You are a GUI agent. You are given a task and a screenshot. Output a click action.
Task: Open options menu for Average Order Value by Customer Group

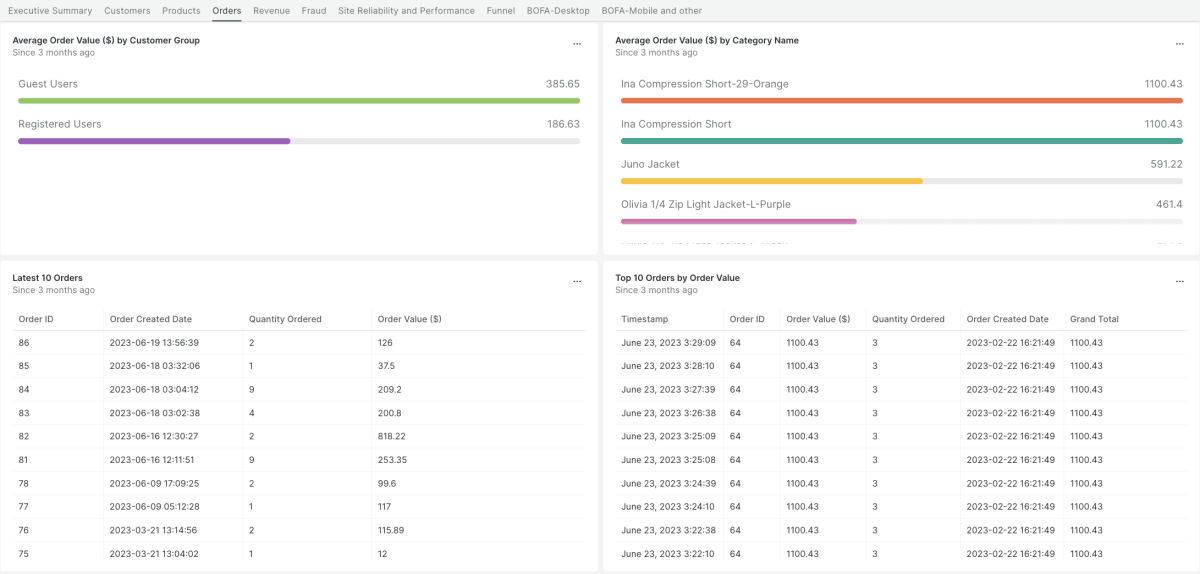[x=577, y=44]
